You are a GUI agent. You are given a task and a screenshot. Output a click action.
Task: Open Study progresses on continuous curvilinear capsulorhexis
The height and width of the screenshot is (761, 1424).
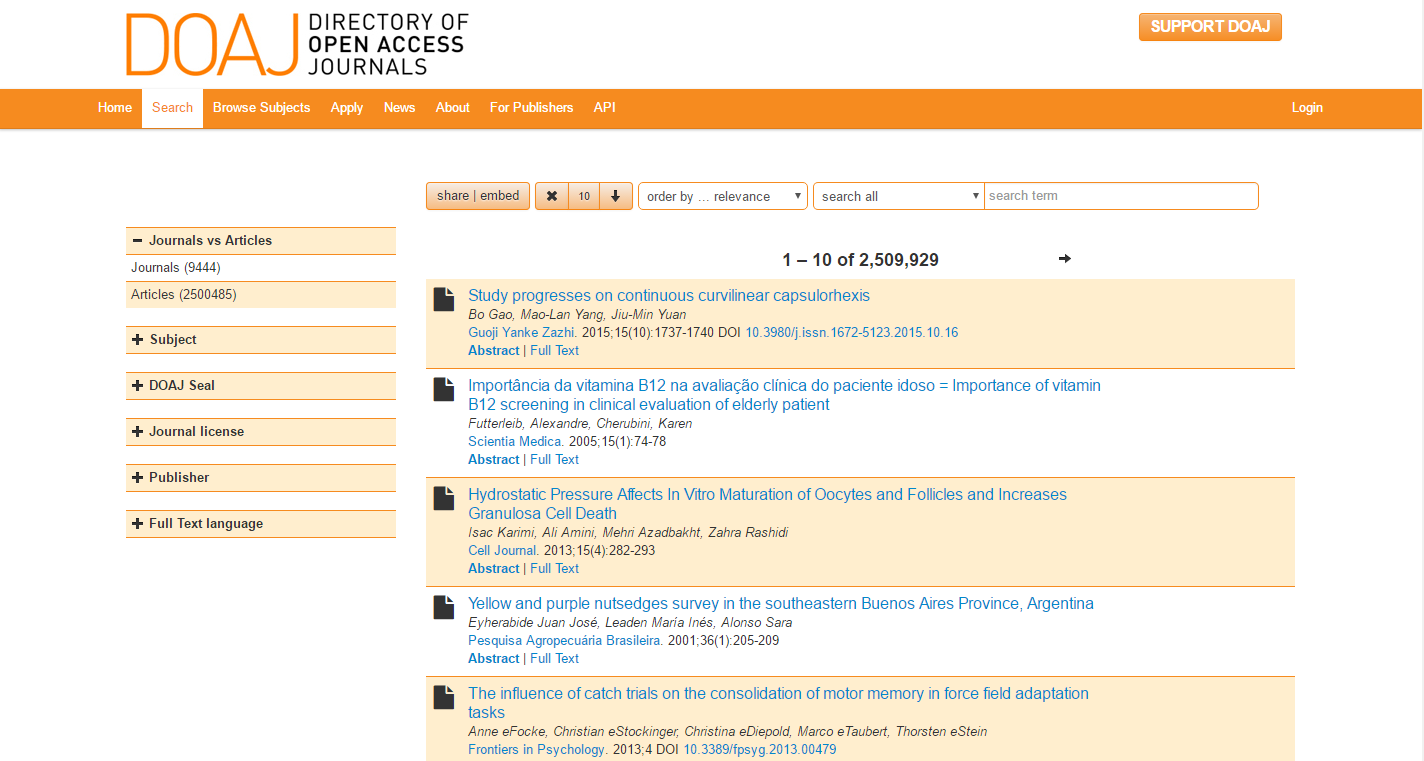click(669, 296)
